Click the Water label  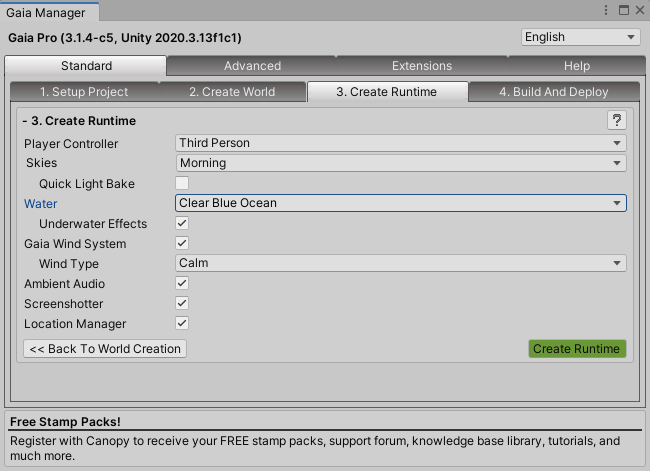[x=41, y=204]
